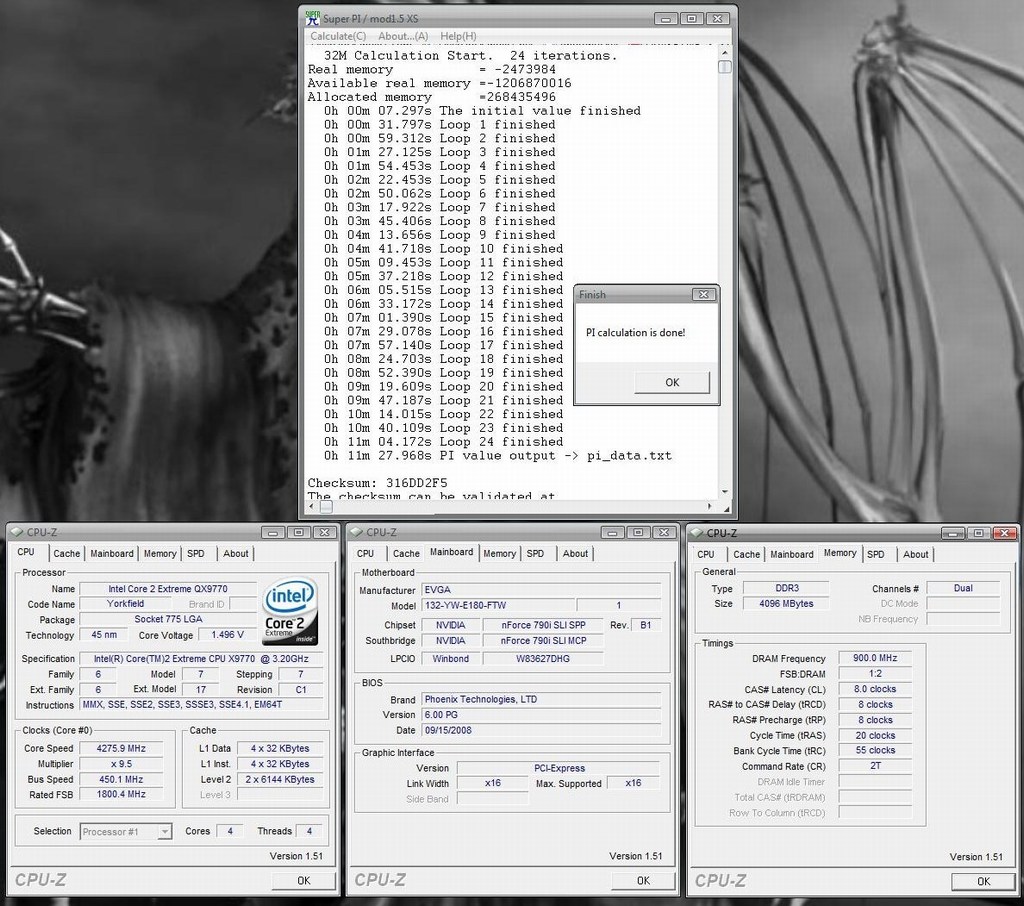This screenshot has height=906, width=1024.
Task: Click the CPU name field Intel Core 2 Extreme QX9770
Action: coord(168,589)
